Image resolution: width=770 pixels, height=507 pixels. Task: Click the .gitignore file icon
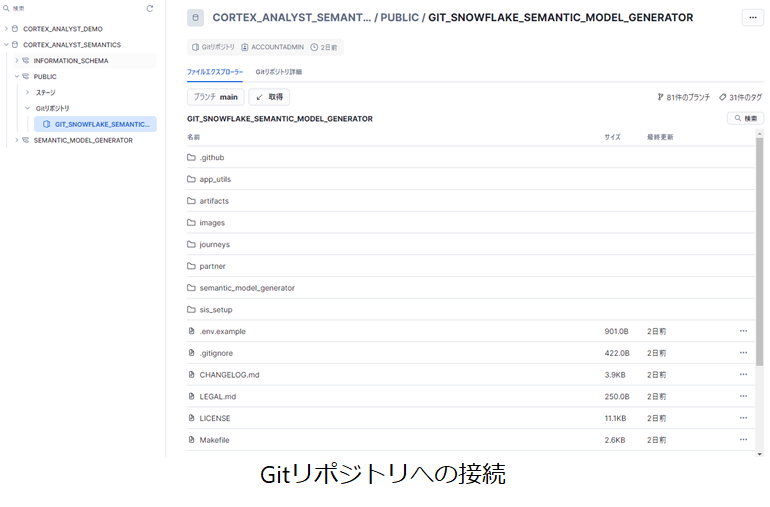[x=192, y=353]
